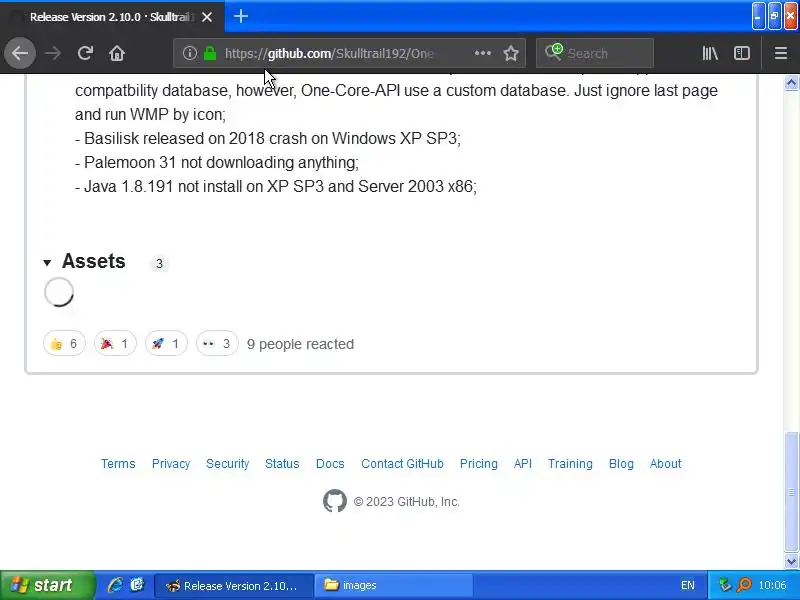Collapse the Assets section triangle
Screen dimensions: 800x600
[x=47, y=263]
